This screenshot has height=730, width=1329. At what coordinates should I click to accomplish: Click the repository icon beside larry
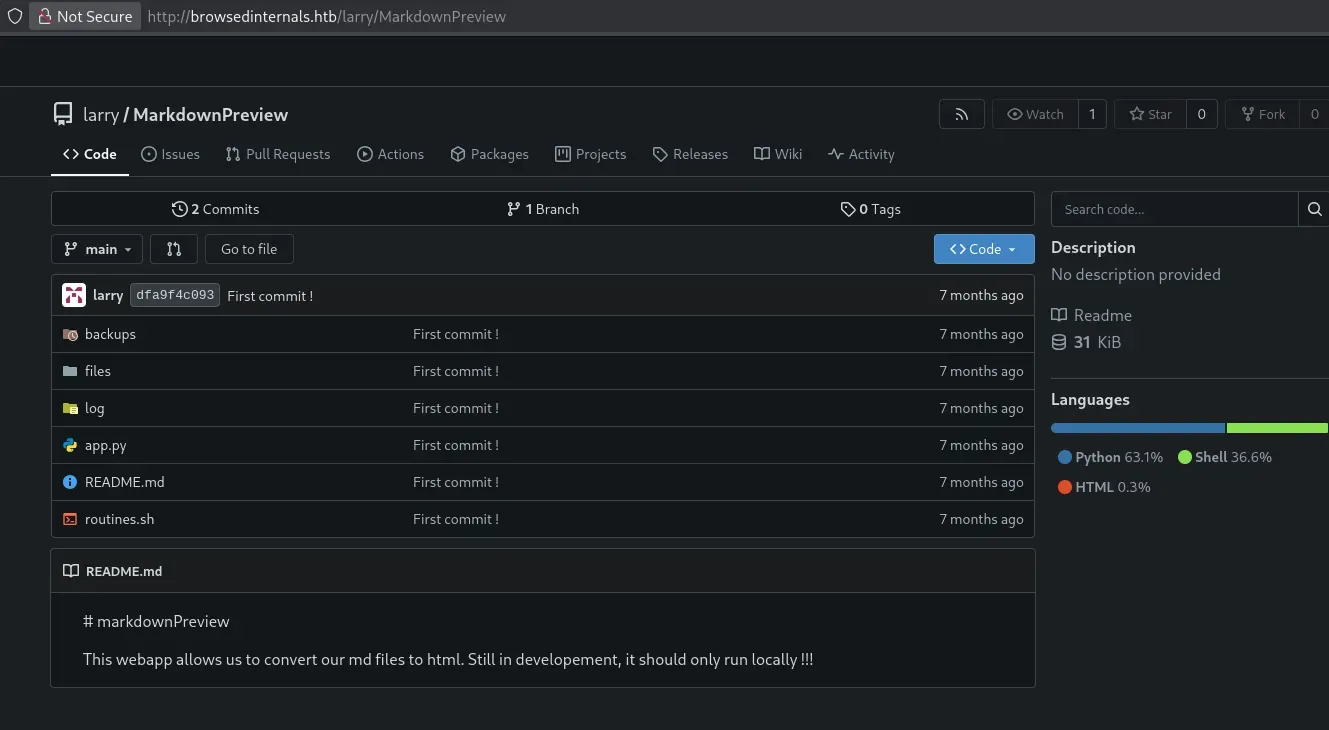coord(63,114)
